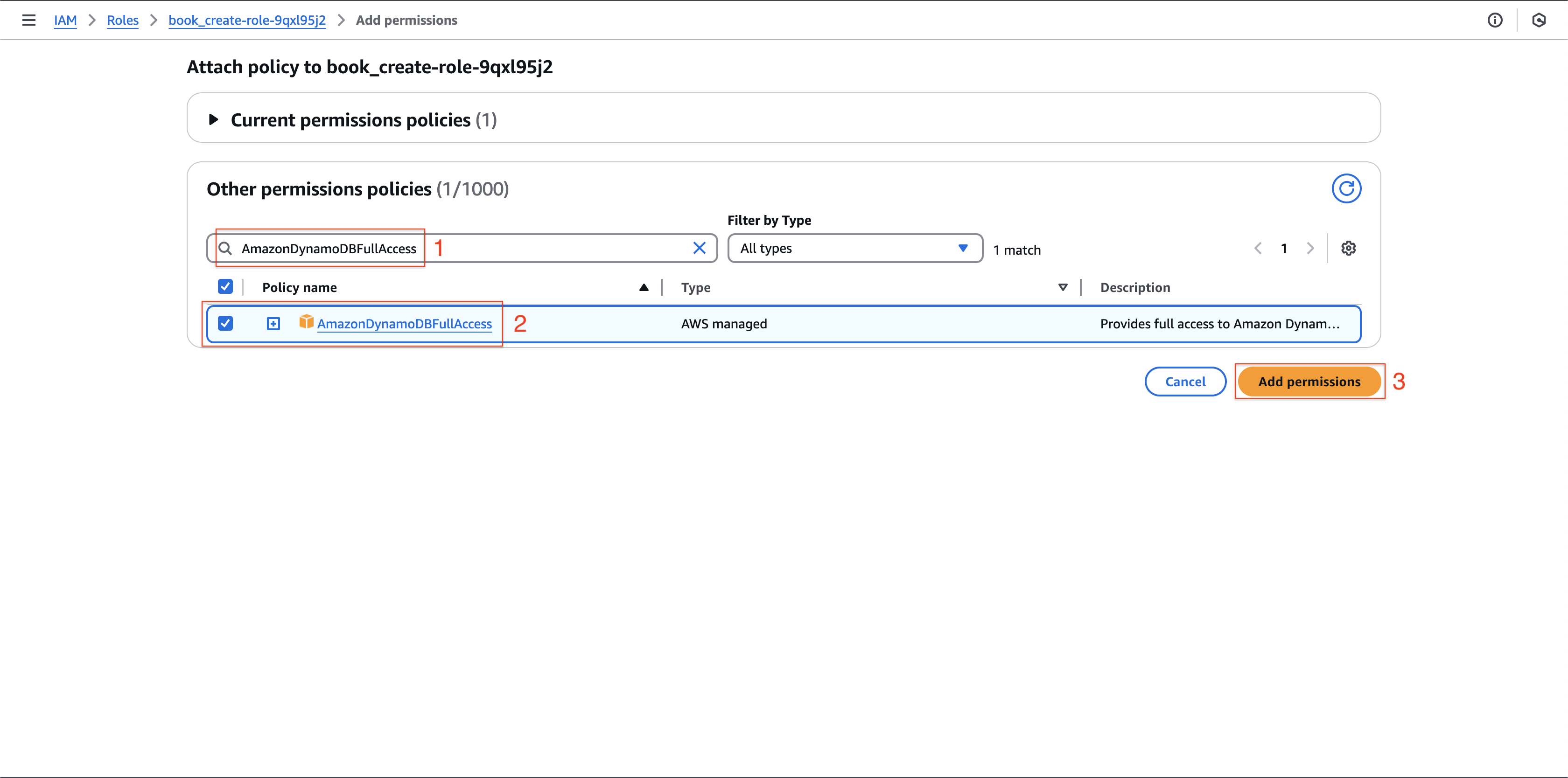Click the Other permissions policies heading
Image resolution: width=1568 pixels, height=778 pixels.
[x=357, y=189]
